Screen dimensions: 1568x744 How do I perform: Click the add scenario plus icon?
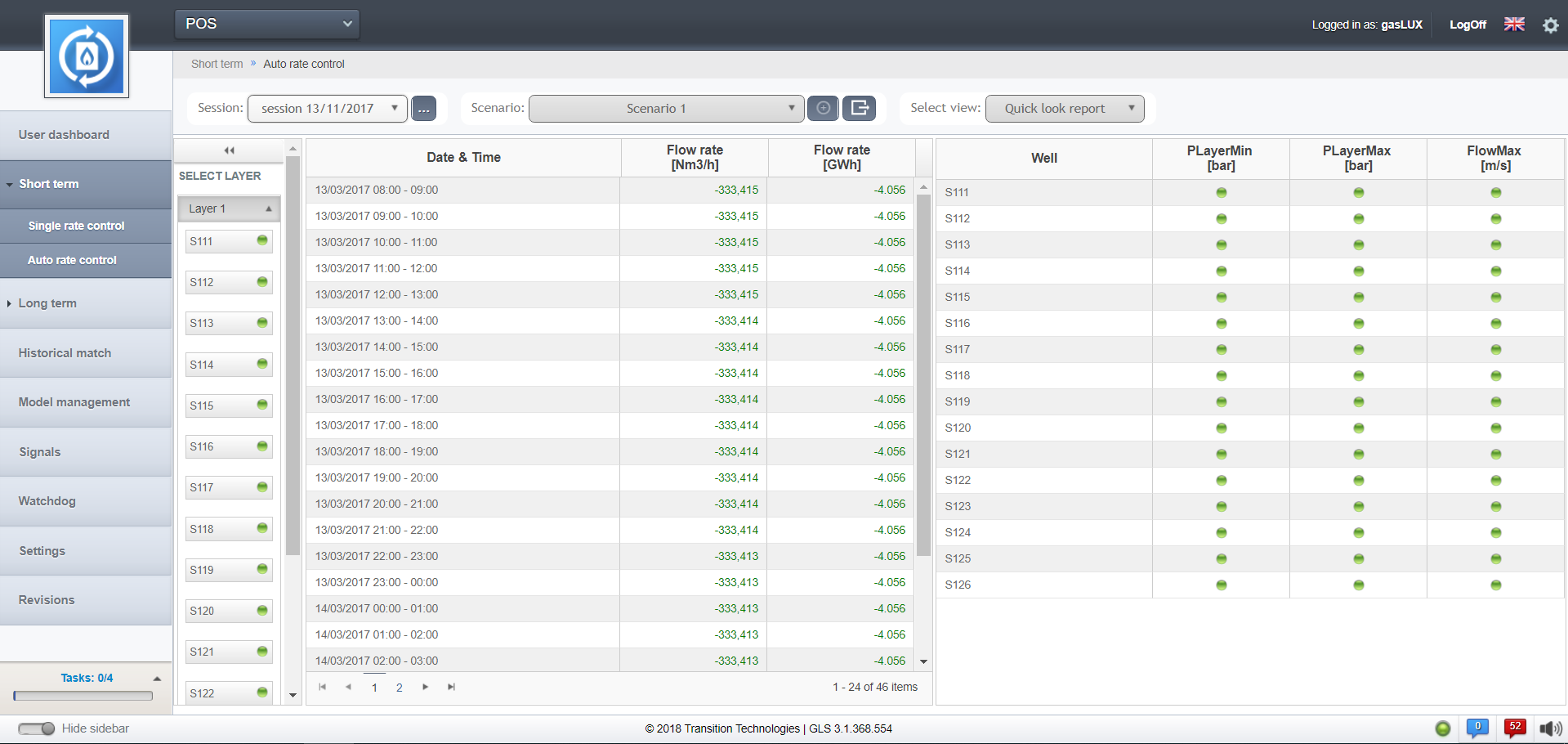tap(823, 108)
